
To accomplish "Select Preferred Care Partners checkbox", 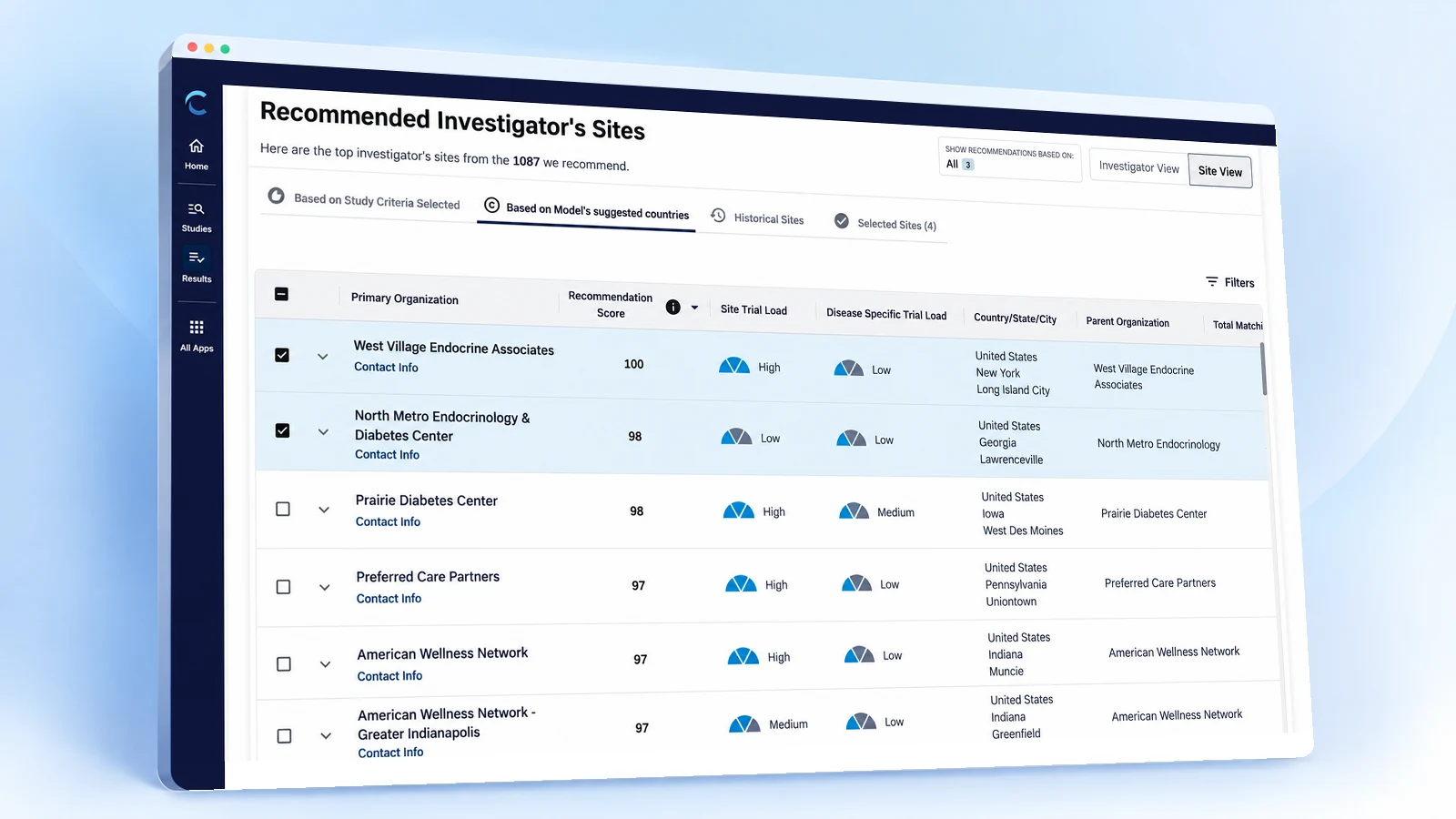I will [283, 587].
